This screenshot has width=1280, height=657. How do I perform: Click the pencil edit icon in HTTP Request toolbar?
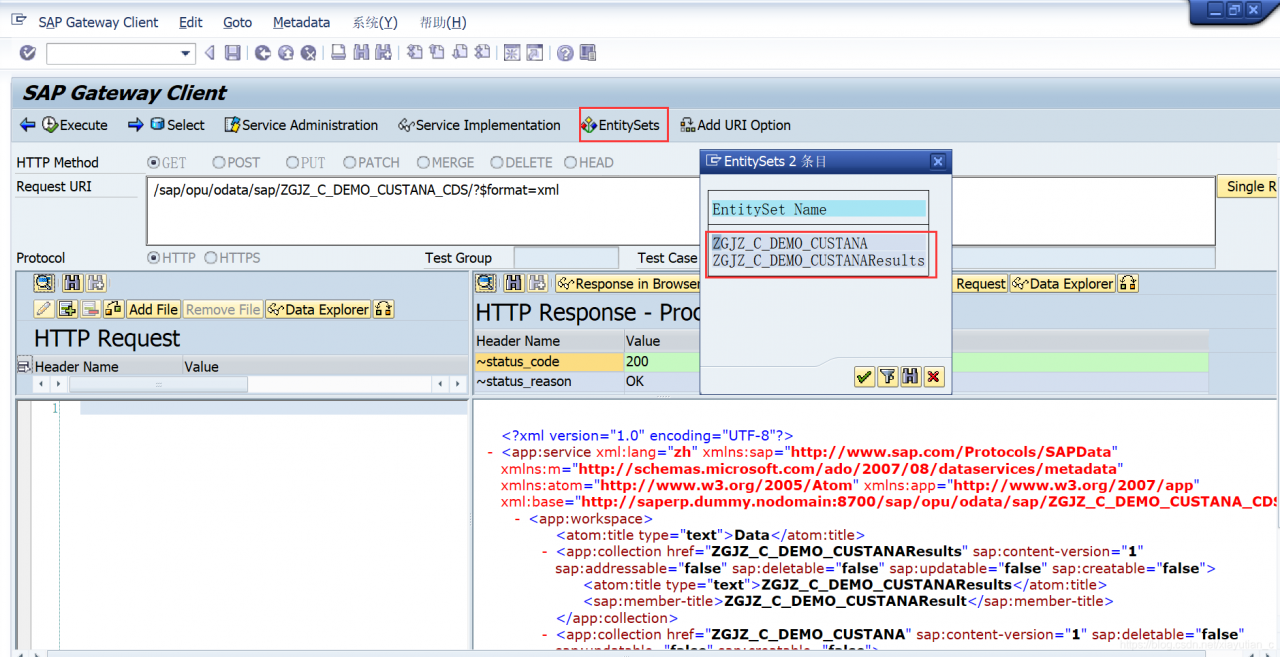[x=44, y=309]
